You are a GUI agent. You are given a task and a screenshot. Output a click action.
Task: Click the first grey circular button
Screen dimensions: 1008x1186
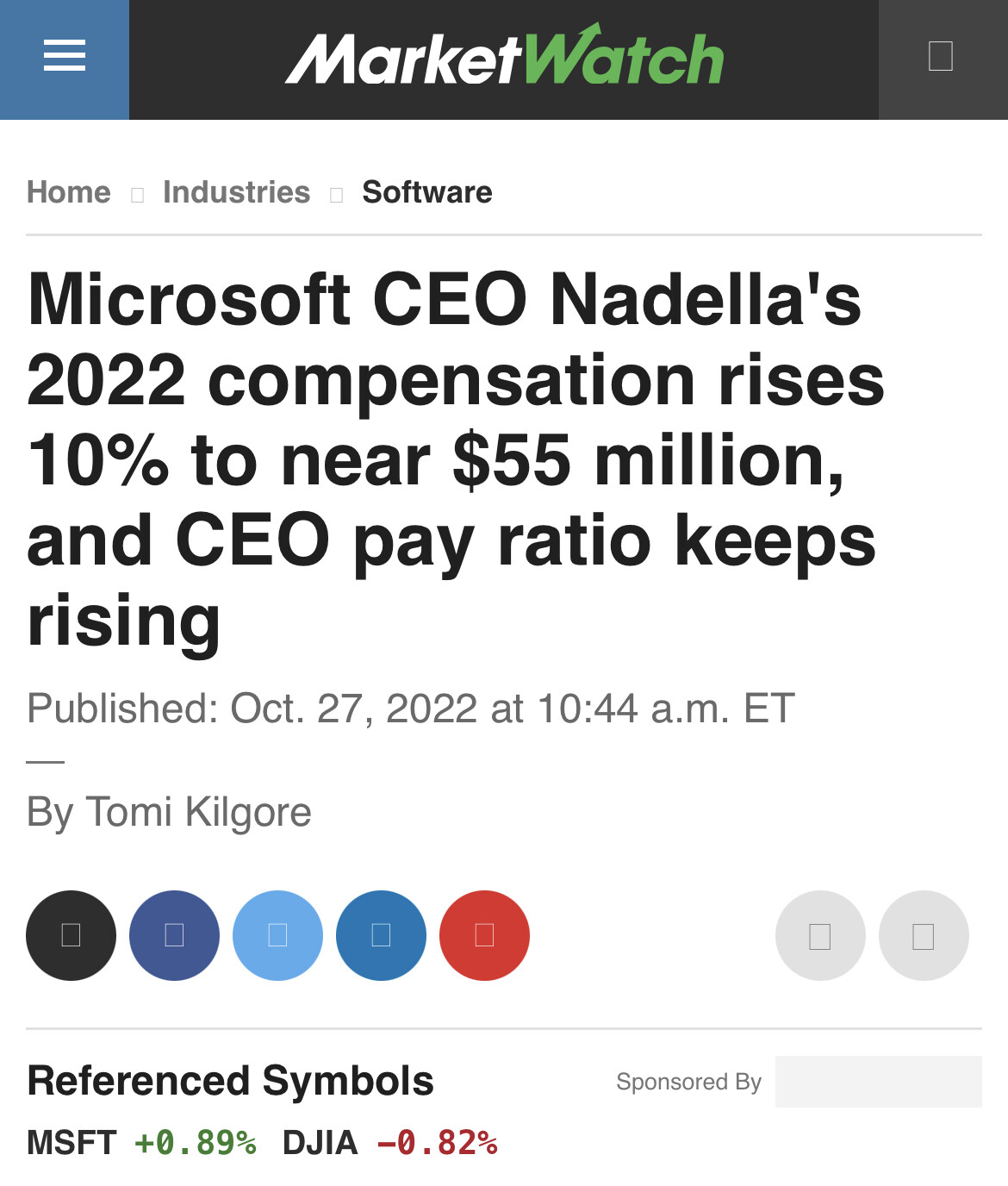820,935
